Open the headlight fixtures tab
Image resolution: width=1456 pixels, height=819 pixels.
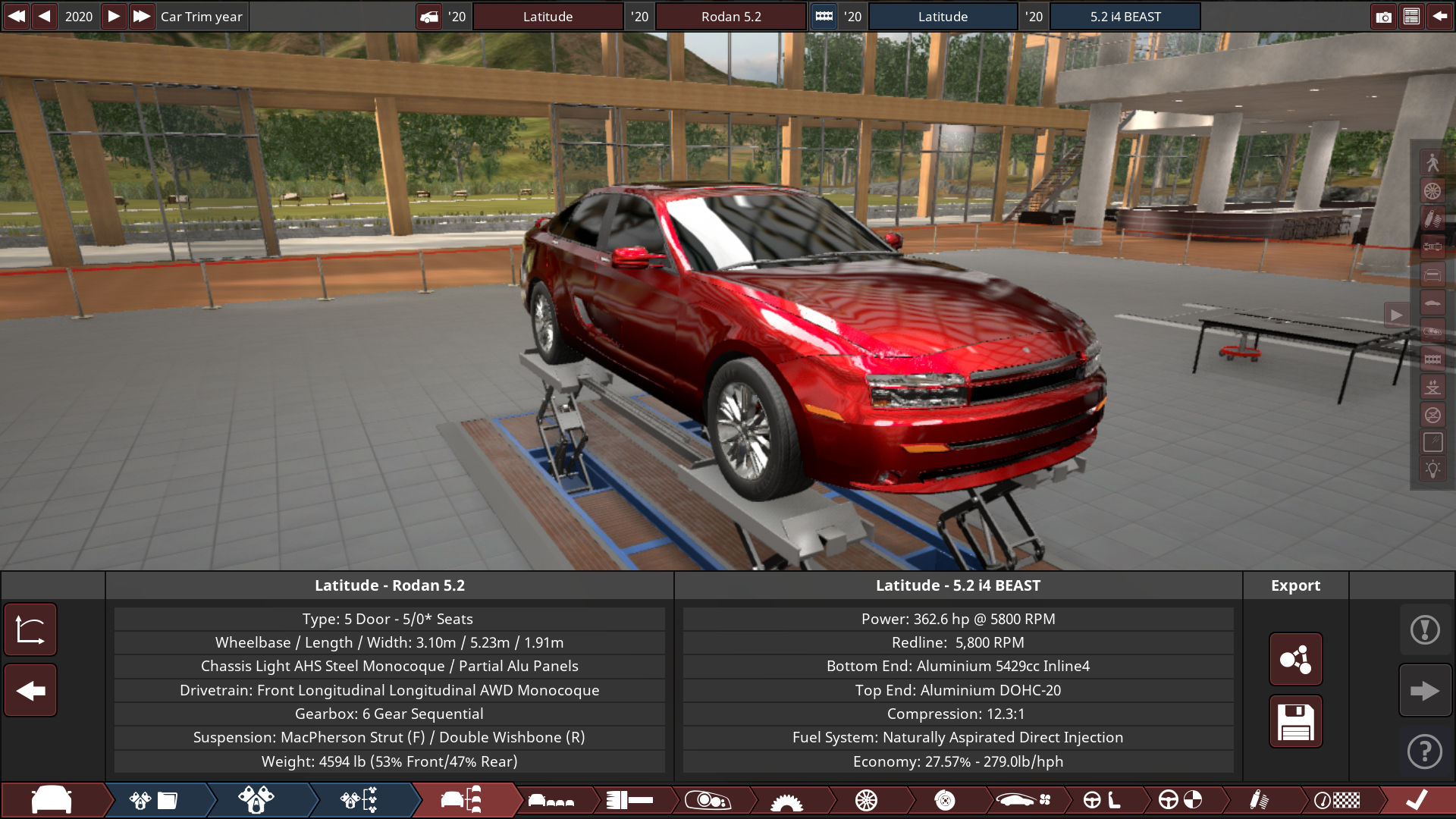[x=707, y=800]
